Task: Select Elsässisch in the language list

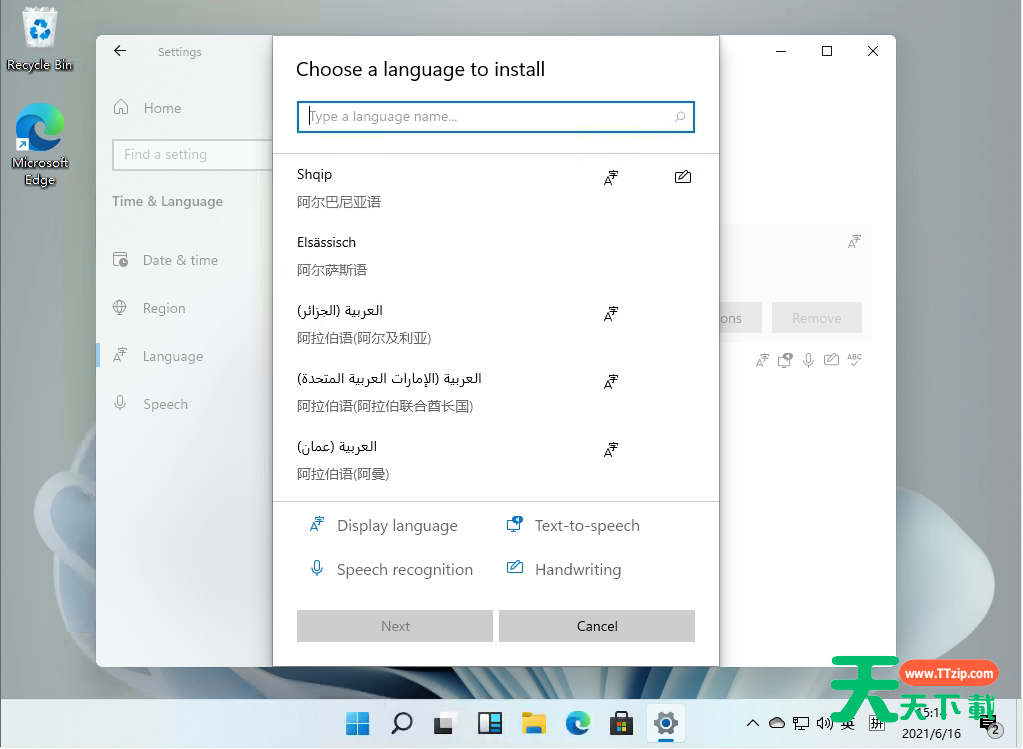Action: coord(327,242)
